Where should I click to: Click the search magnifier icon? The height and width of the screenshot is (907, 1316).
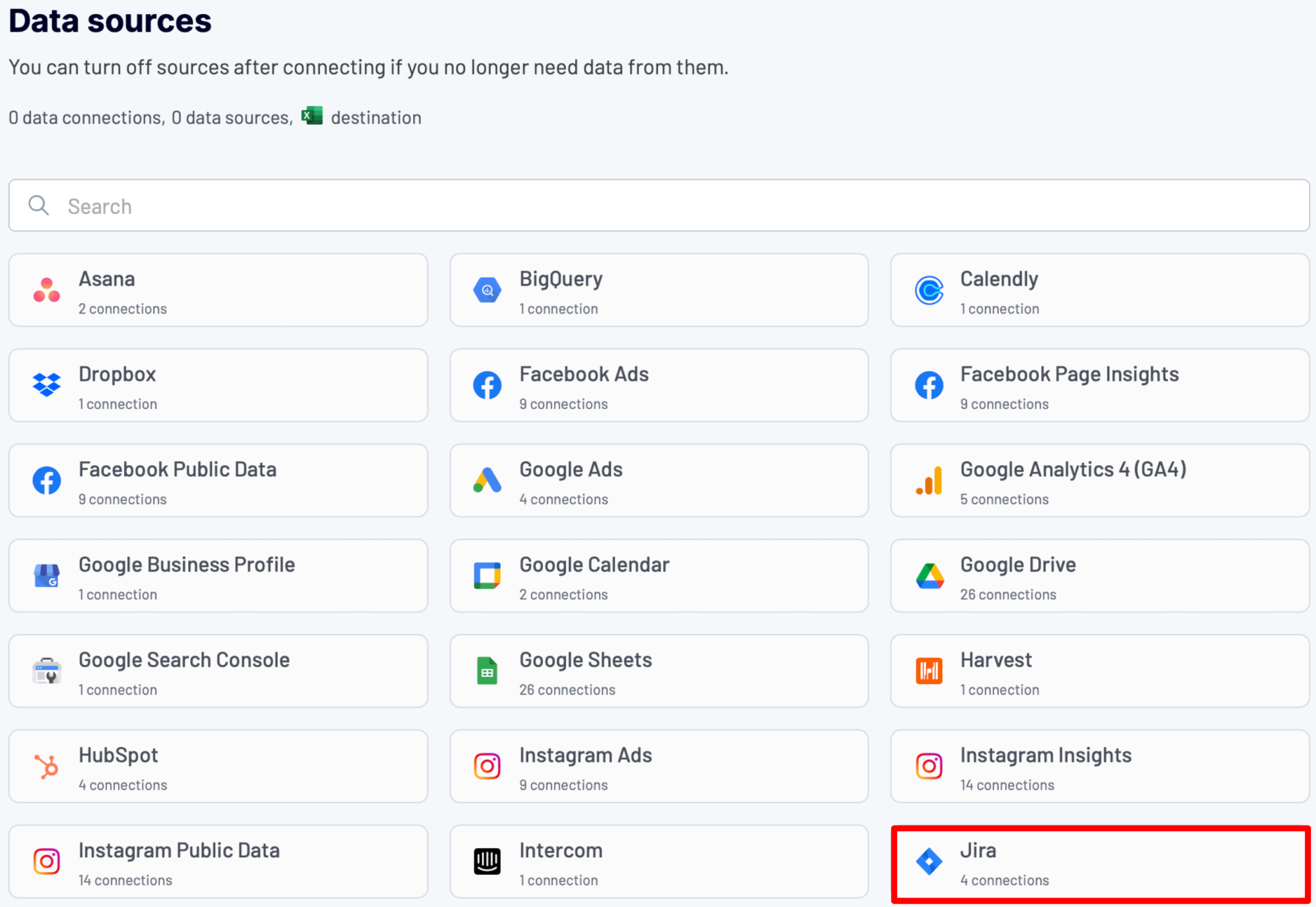pos(39,206)
